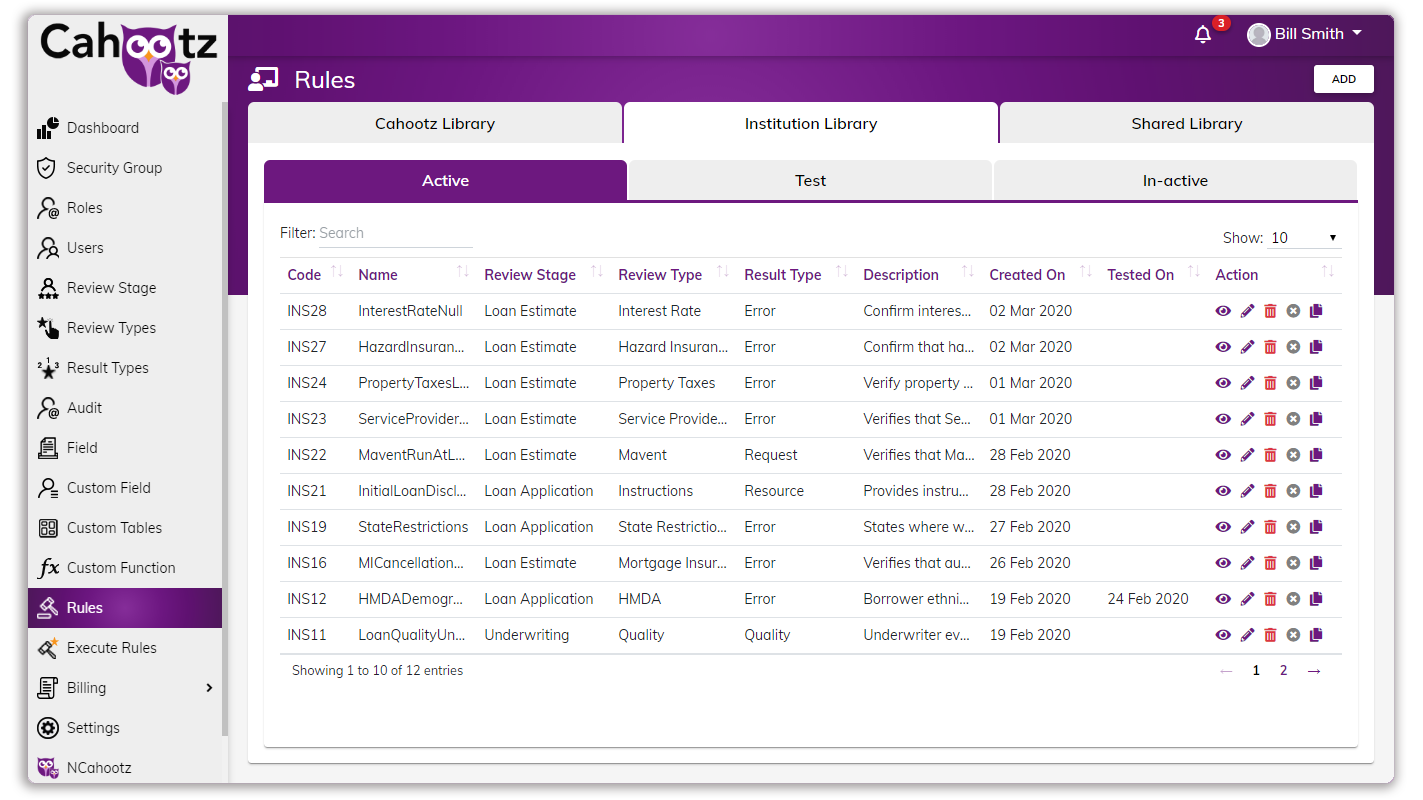The image size is (1423, 800).
Task: Go to pagination page 2
Action: tap(1283, 671)
